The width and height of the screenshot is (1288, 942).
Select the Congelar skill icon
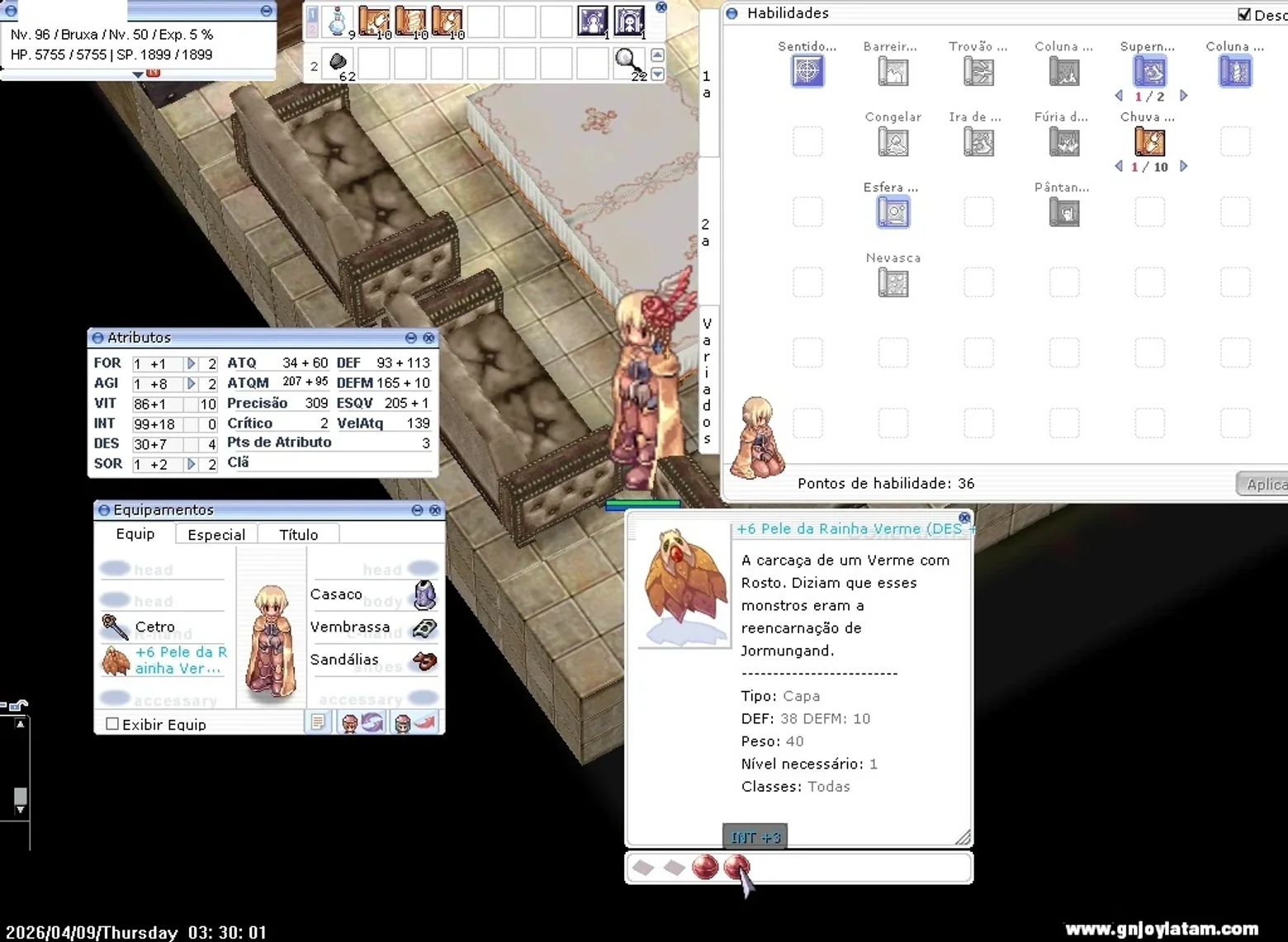click(x=893, y=142)
